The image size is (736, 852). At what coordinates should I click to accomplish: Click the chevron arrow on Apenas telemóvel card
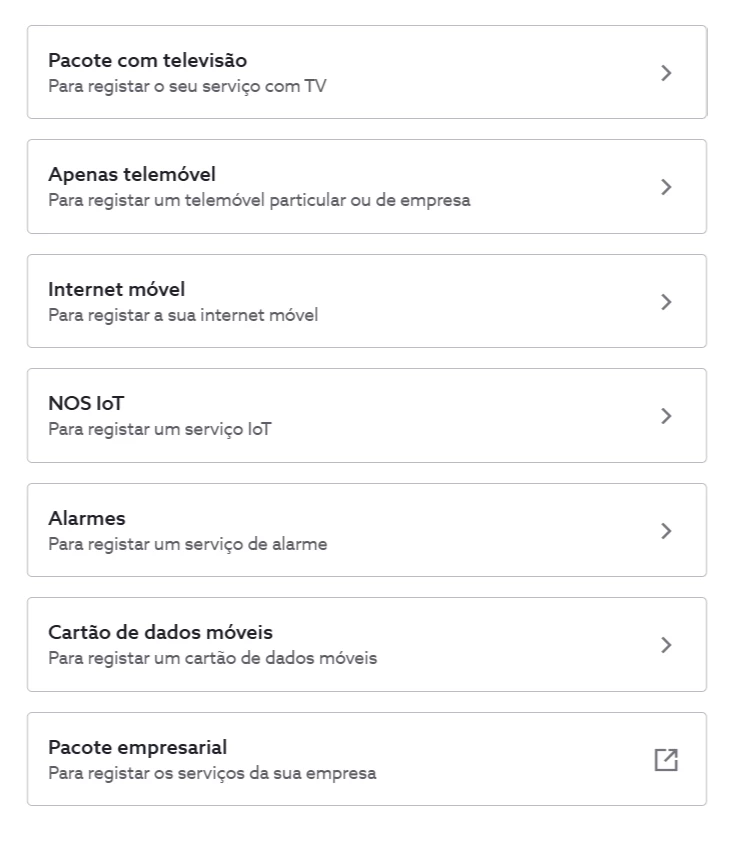666,187
